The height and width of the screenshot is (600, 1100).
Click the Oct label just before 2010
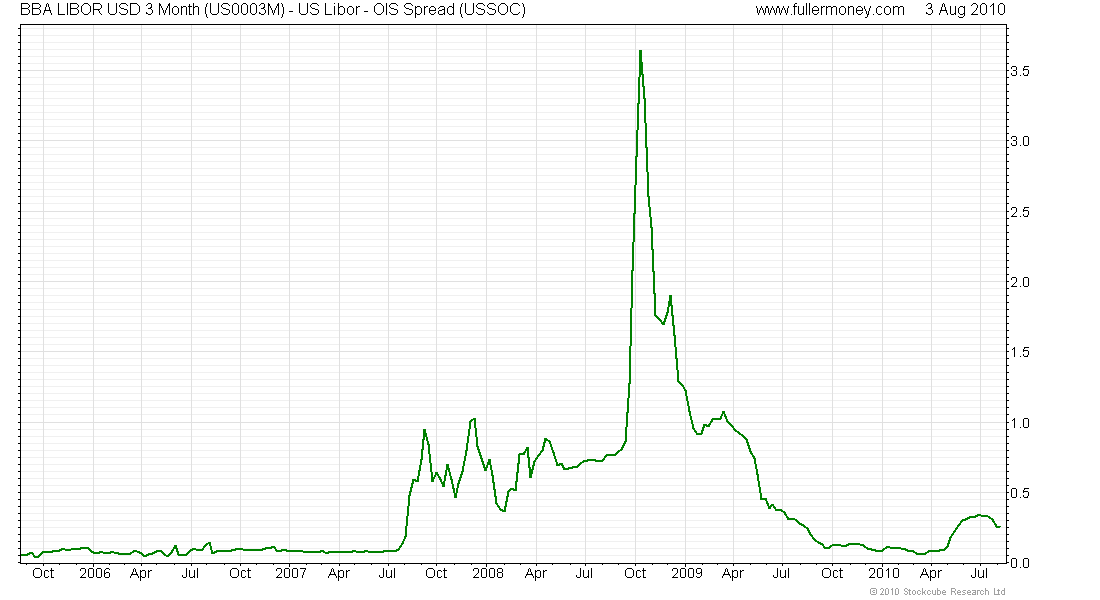click(833, 573)
